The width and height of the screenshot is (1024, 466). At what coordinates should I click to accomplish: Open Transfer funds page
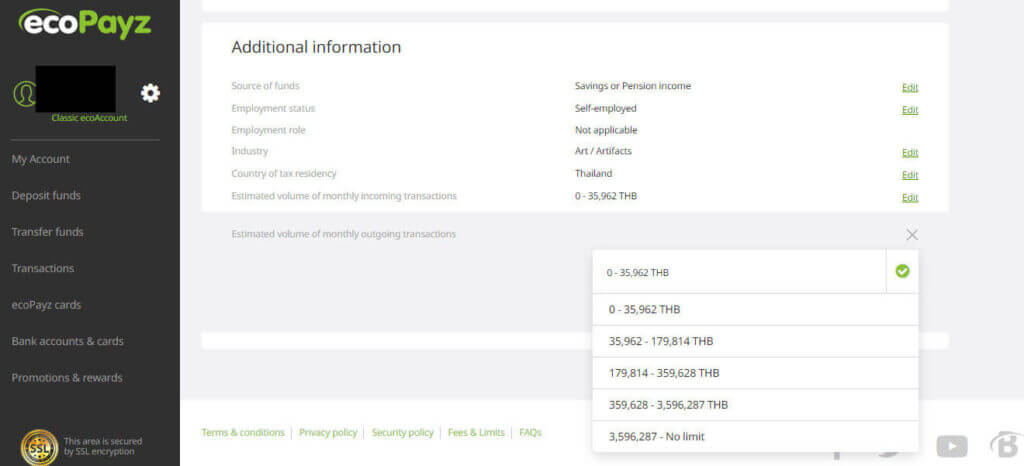click(47, 232)
